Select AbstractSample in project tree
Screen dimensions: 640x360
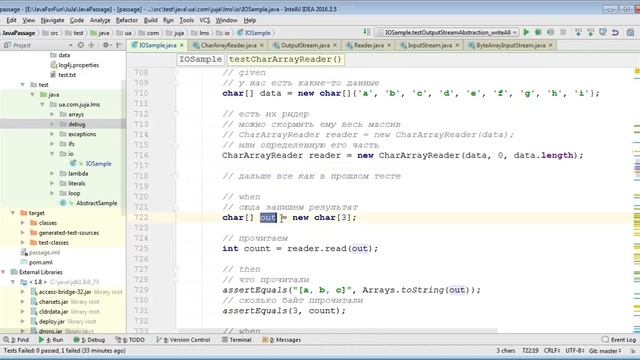coord(96,203)
